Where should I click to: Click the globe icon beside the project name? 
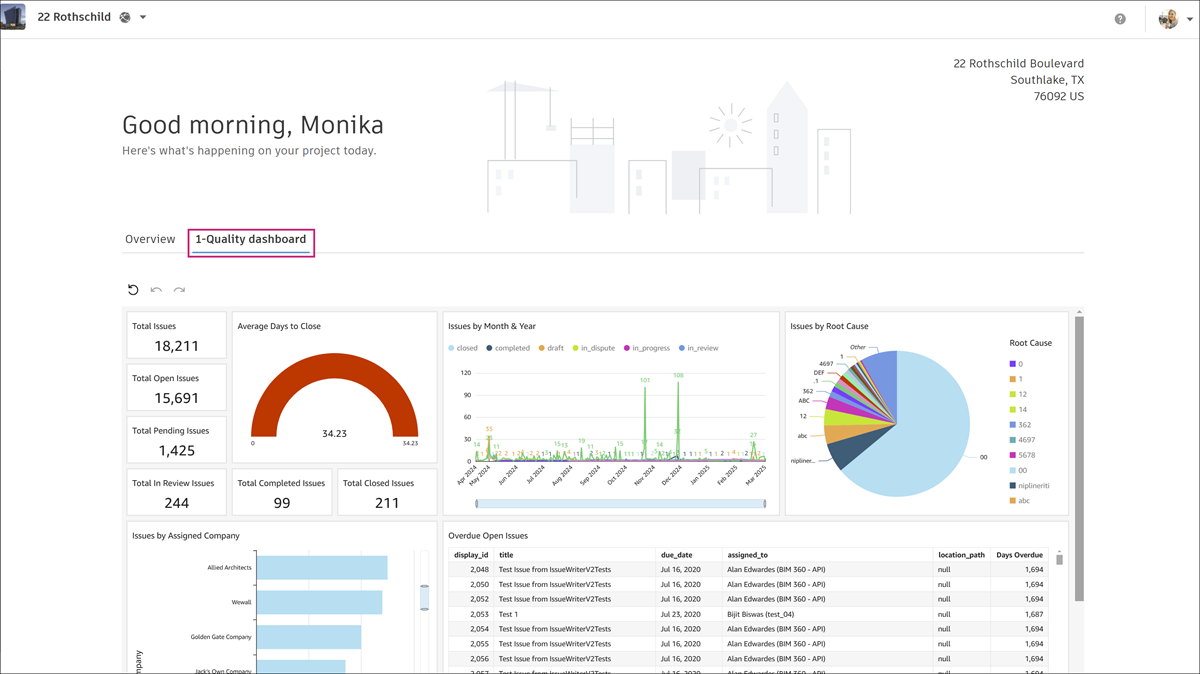pyautogui.click(x=125, y=18)
